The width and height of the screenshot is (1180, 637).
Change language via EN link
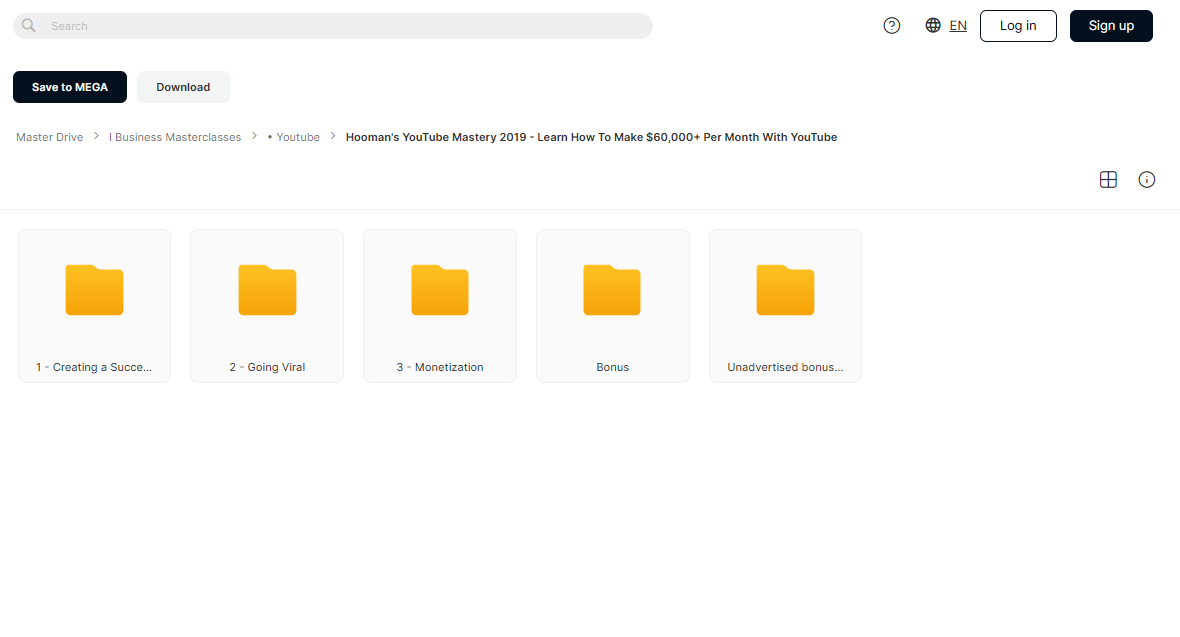[x=958, y=26]
